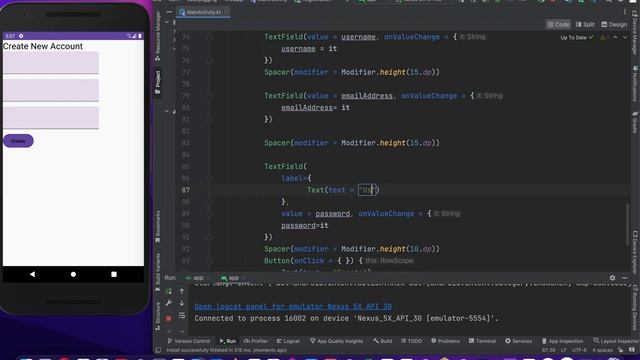This screenshot has width=640, height=360.
Task: Open editor tab options kebab menu
Action: [625, 12]
